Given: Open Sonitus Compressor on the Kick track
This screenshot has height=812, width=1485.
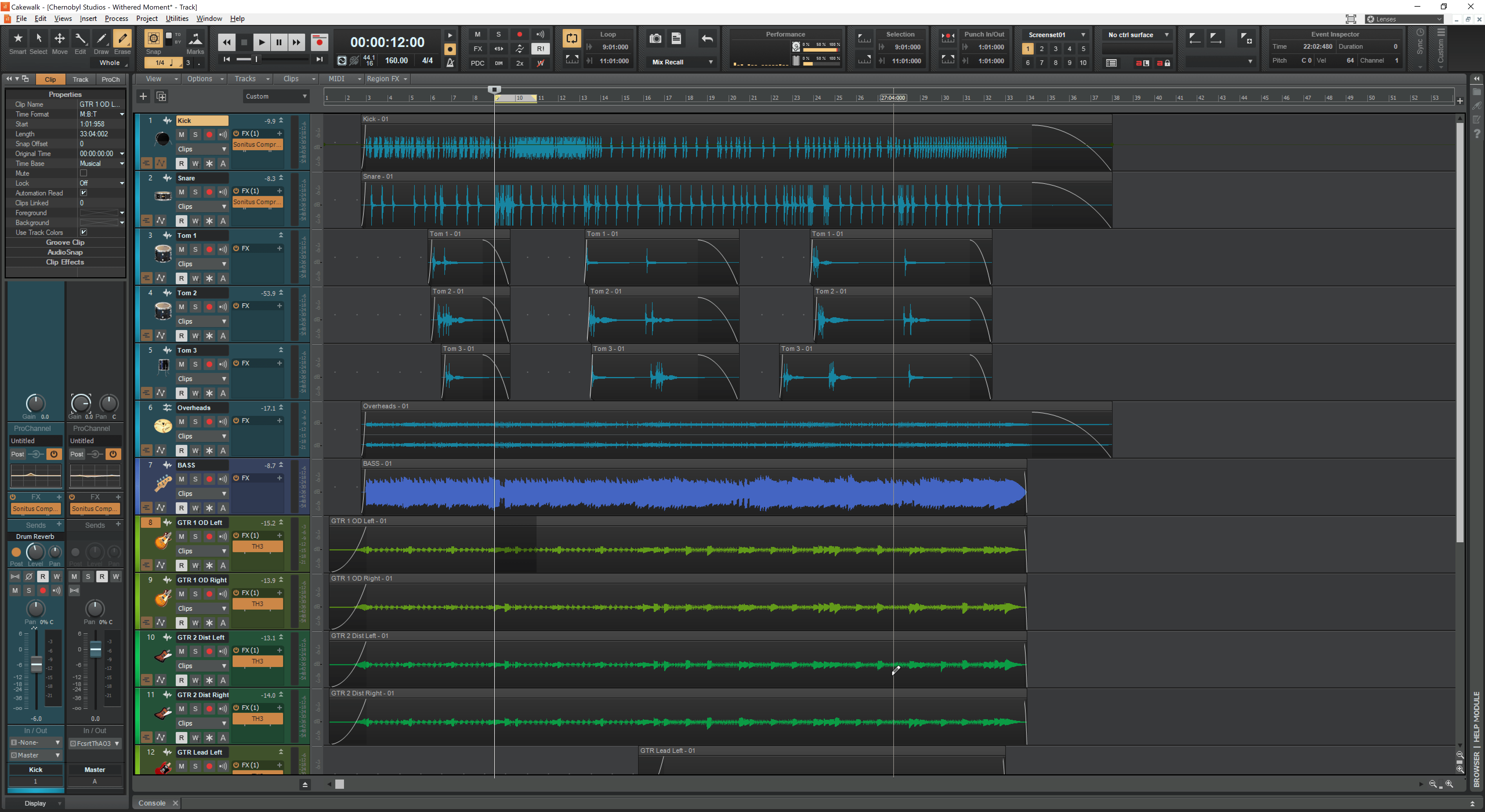Looking at the screenshot, I should (257, 145).
